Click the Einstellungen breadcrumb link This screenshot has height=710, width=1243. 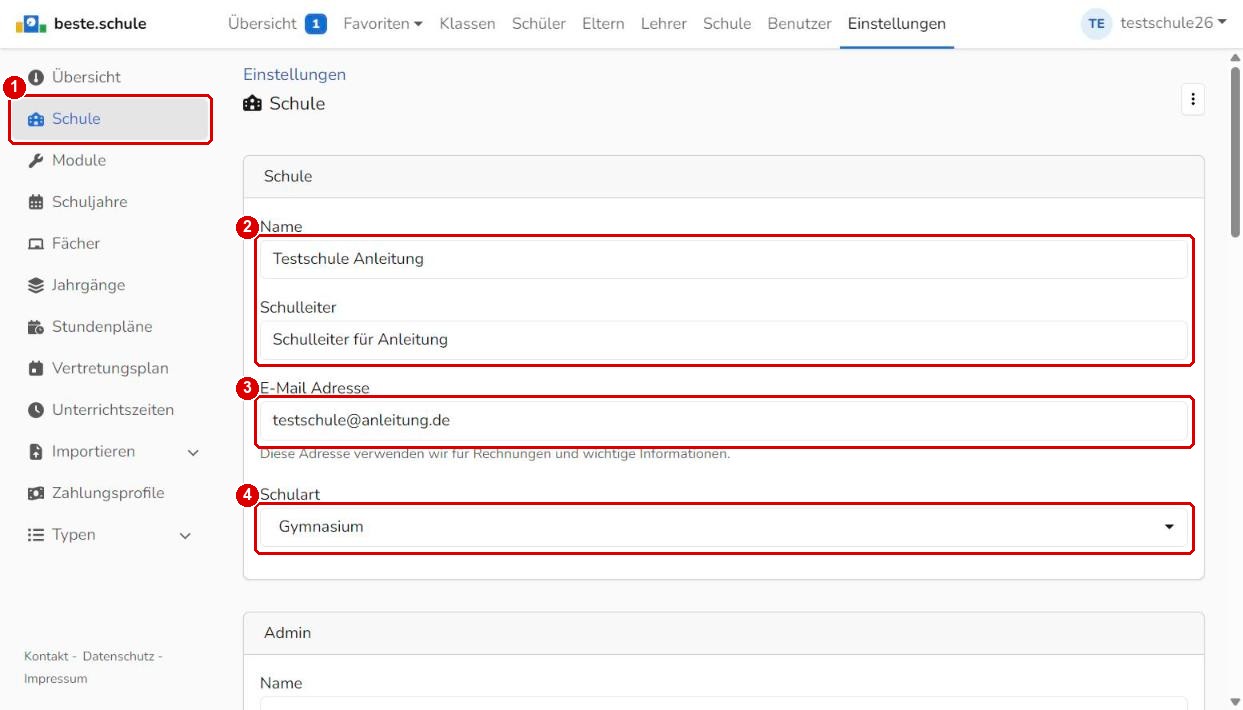[x=295, y=75]
